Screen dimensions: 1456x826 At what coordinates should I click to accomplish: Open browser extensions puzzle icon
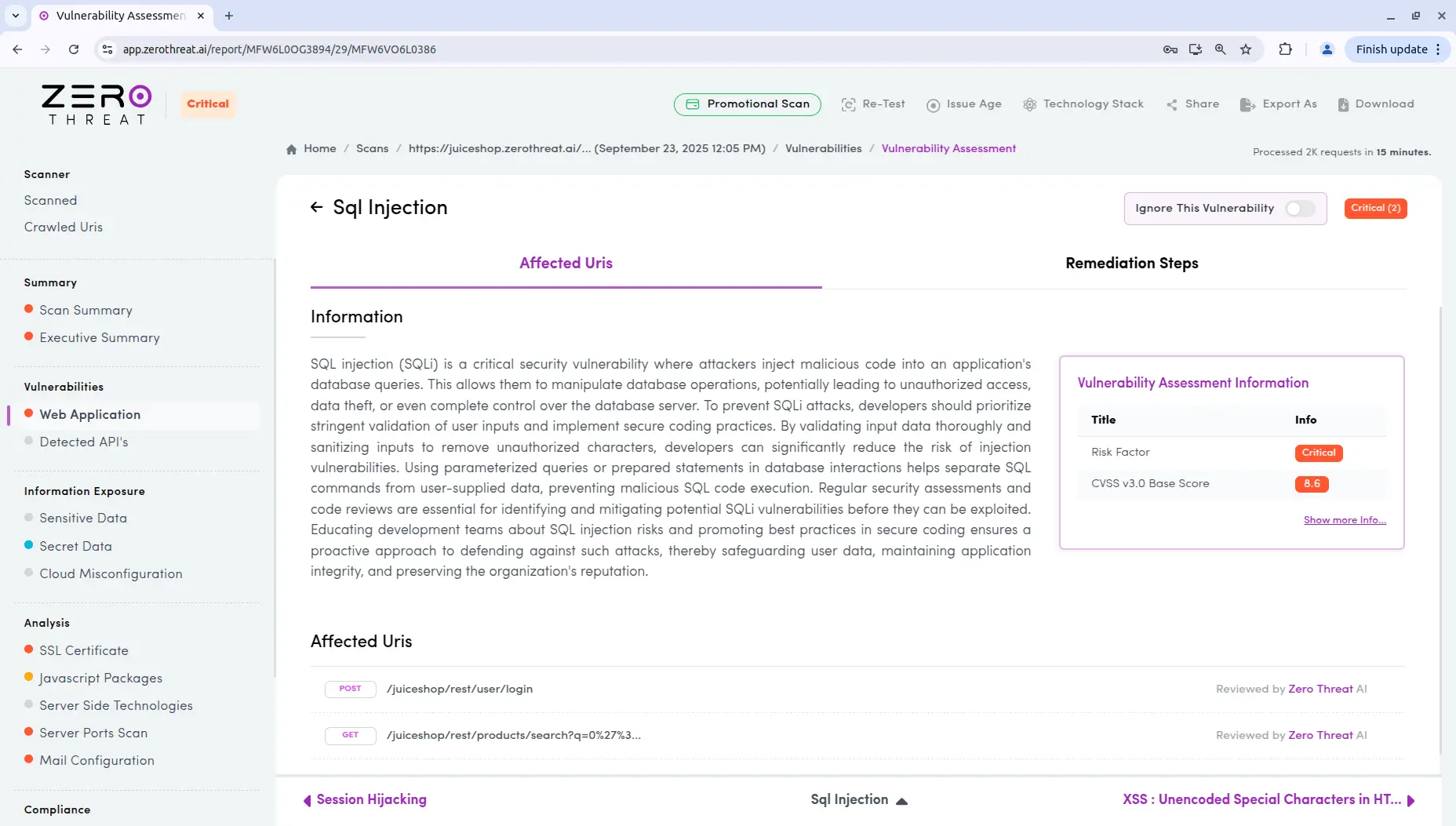pyautogui.click(x=1285, y=49)
